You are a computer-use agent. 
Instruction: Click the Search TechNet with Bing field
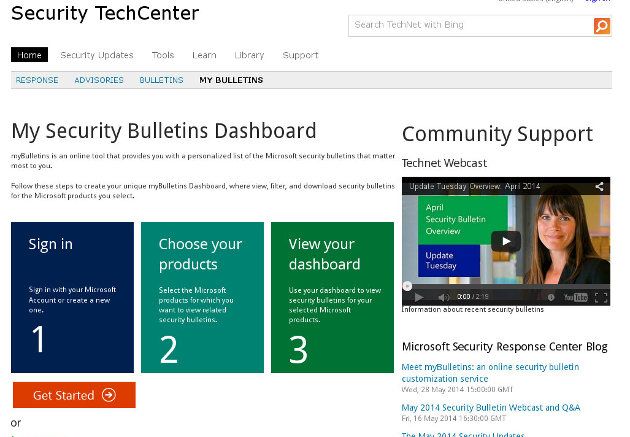470,25
